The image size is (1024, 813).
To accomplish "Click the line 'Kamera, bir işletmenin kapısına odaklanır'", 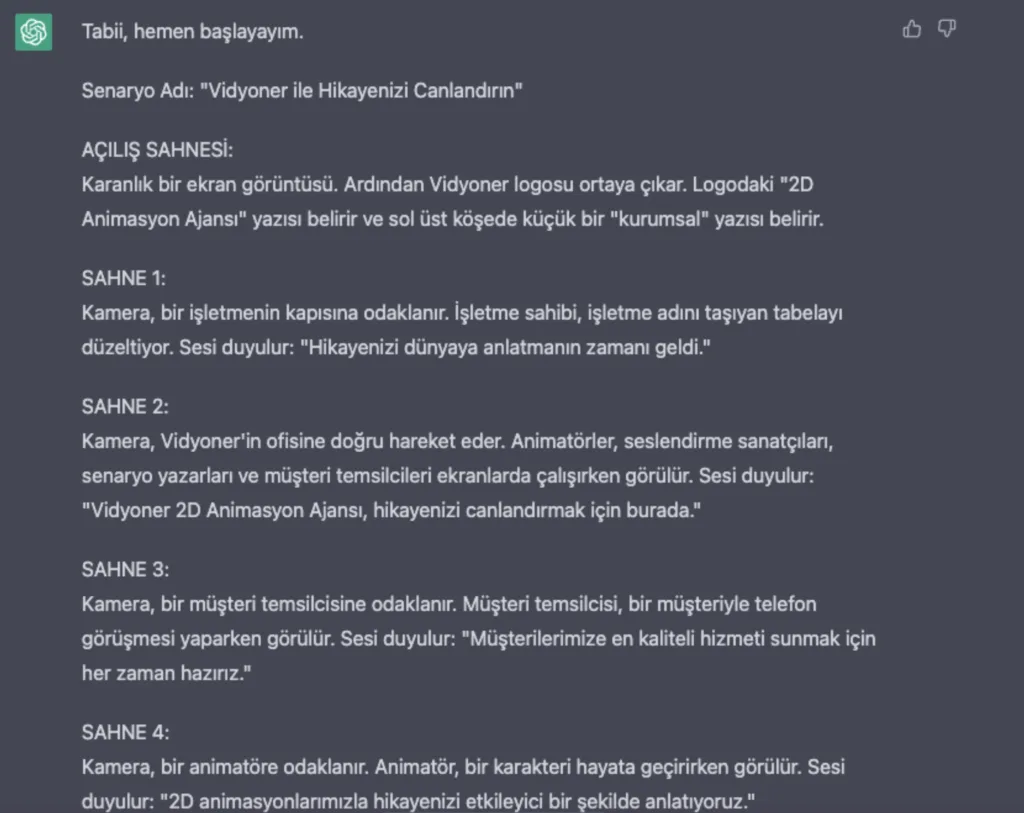I will click(x=462, y=313).
